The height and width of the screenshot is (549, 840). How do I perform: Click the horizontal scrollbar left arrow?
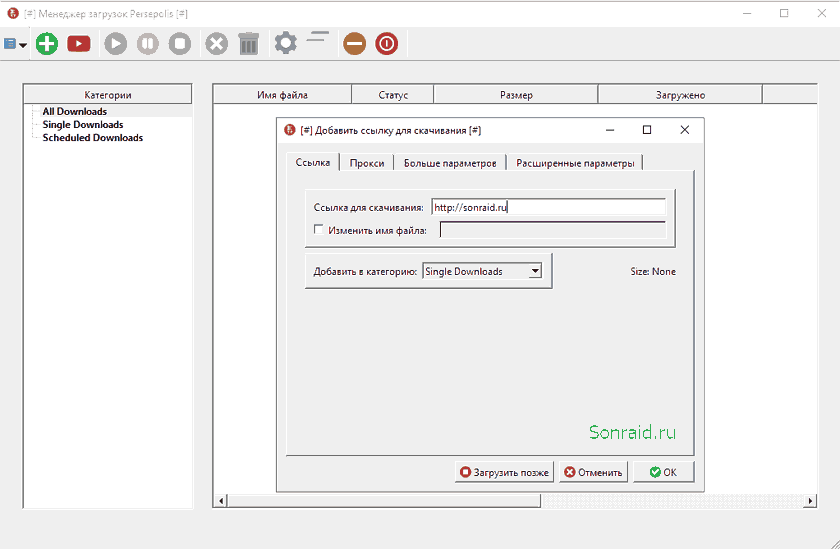[x=220, y=501]
